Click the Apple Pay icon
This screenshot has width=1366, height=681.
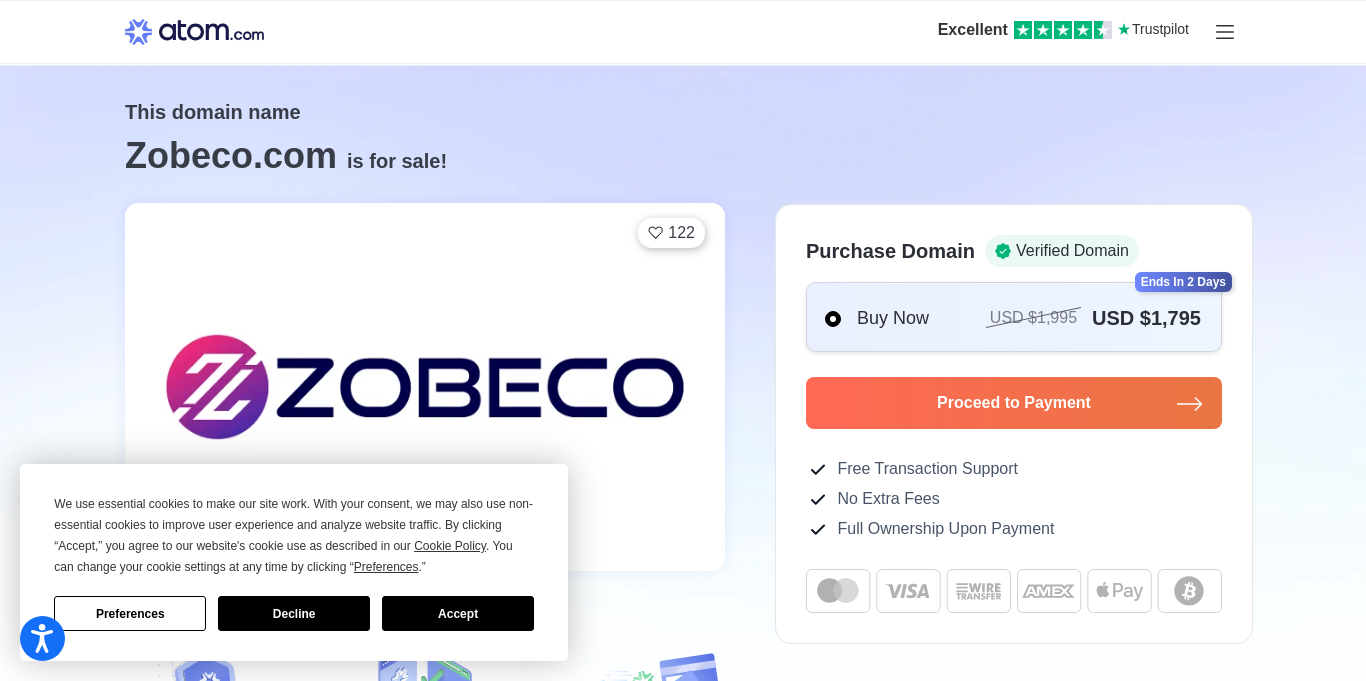tap(1119, 591)
